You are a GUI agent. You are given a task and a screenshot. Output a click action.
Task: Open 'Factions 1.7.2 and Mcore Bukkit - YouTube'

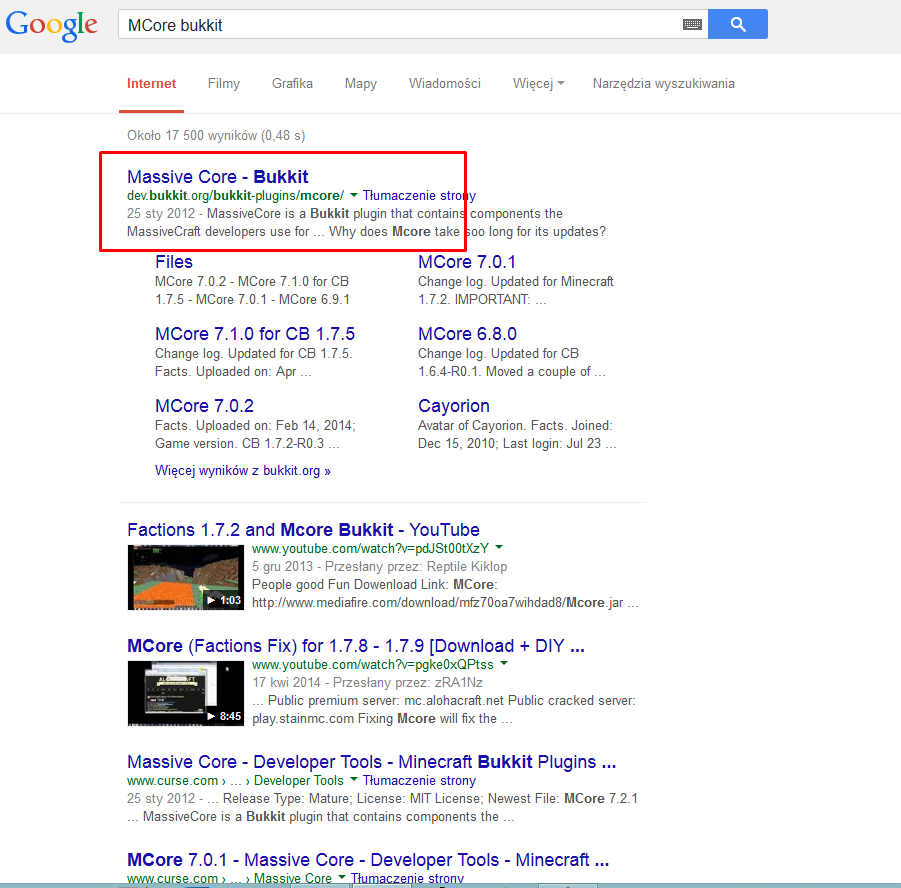(303, 529)
